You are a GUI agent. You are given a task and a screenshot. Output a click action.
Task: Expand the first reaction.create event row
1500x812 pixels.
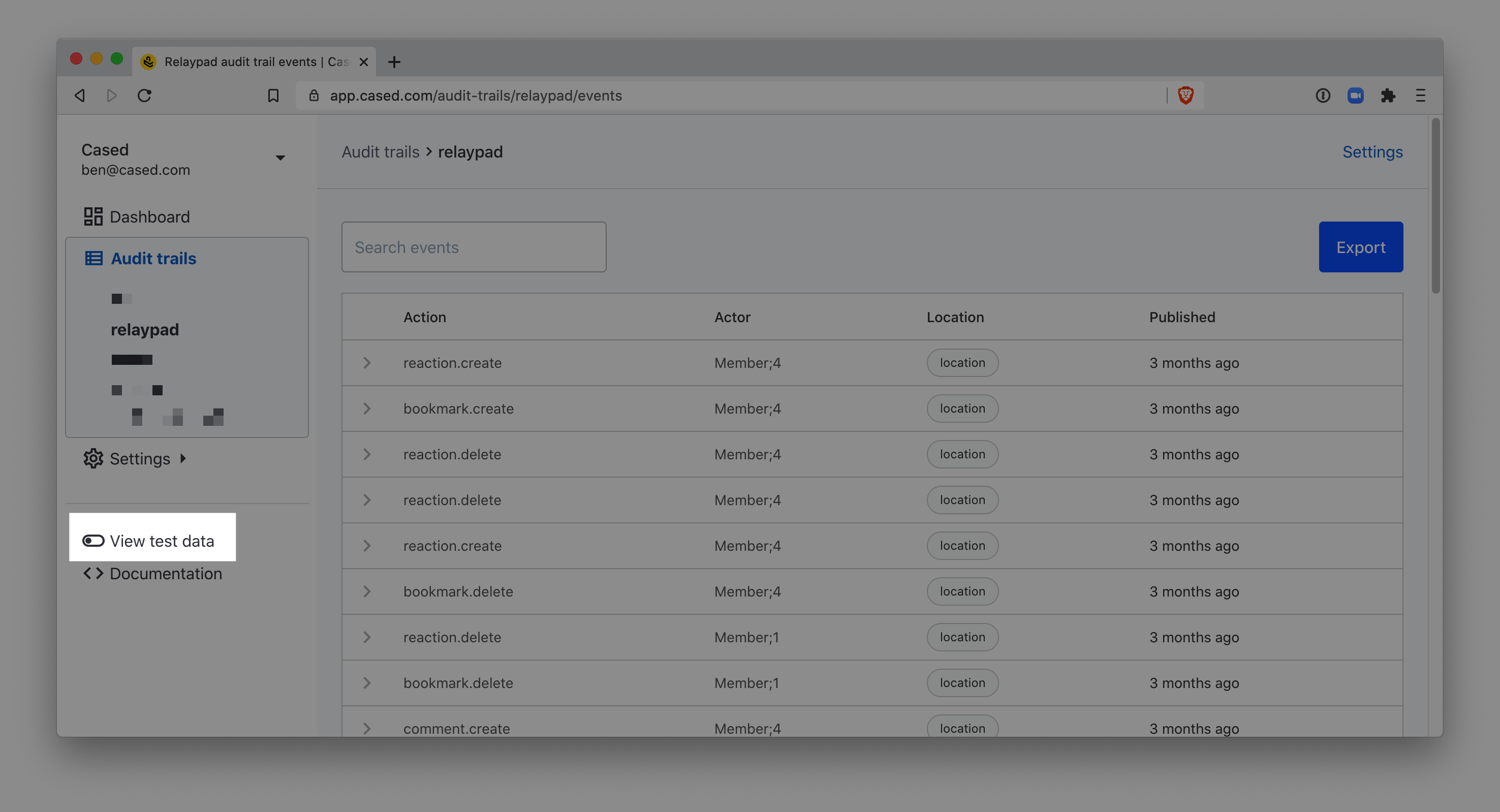[x=367, y=363]
